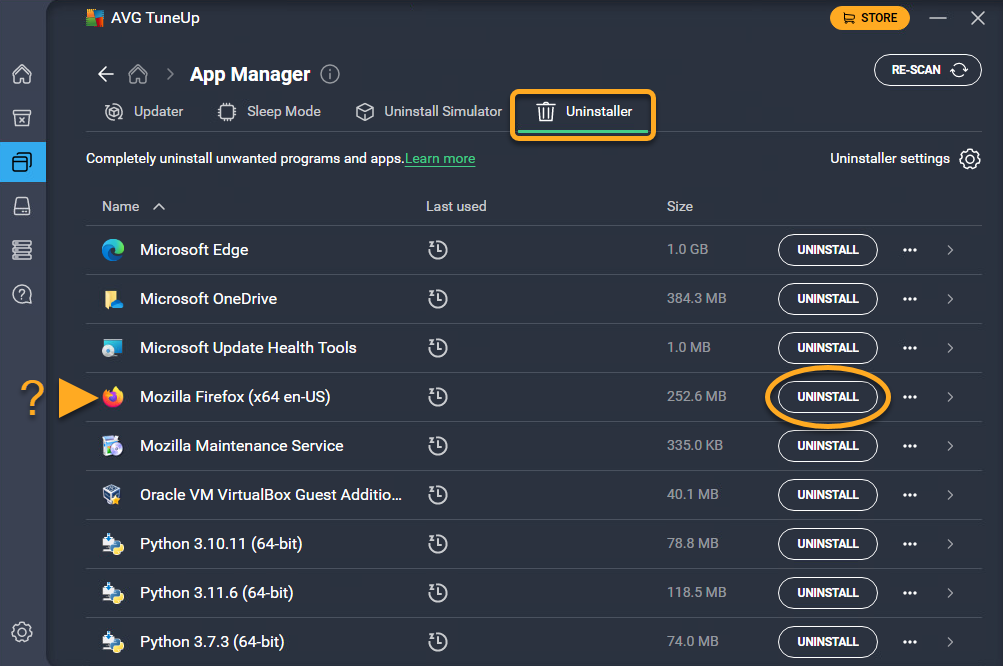Select the sidebar stacked servers icon
This screenshot has height=666, width=1003.
[x=22, y=250]
